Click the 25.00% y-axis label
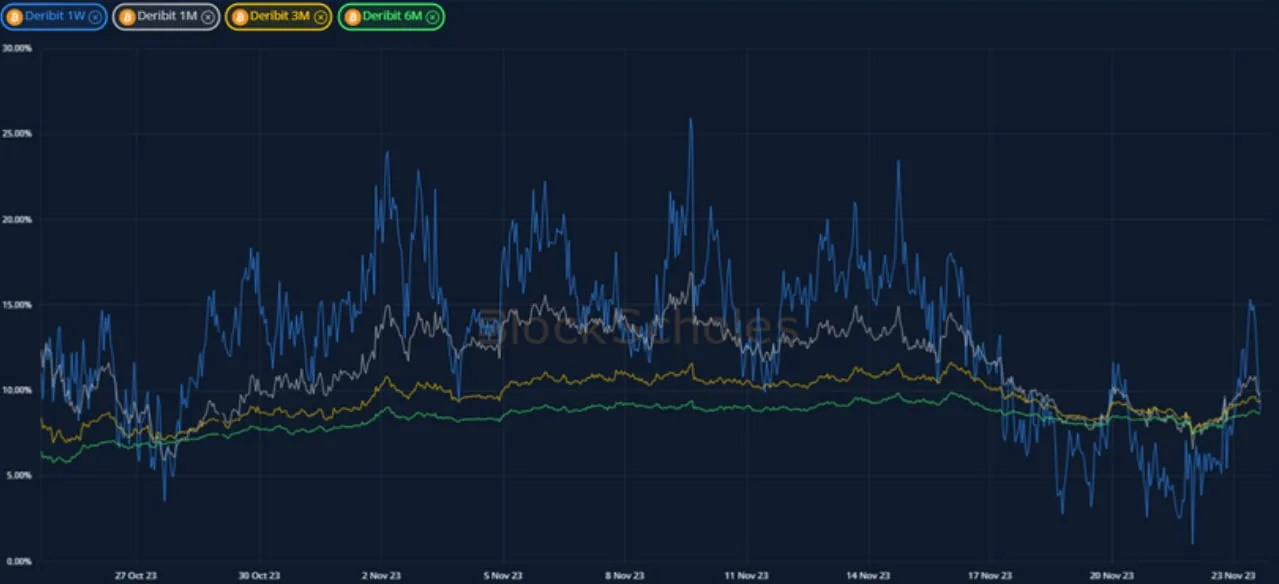 (x=17, y=133)
